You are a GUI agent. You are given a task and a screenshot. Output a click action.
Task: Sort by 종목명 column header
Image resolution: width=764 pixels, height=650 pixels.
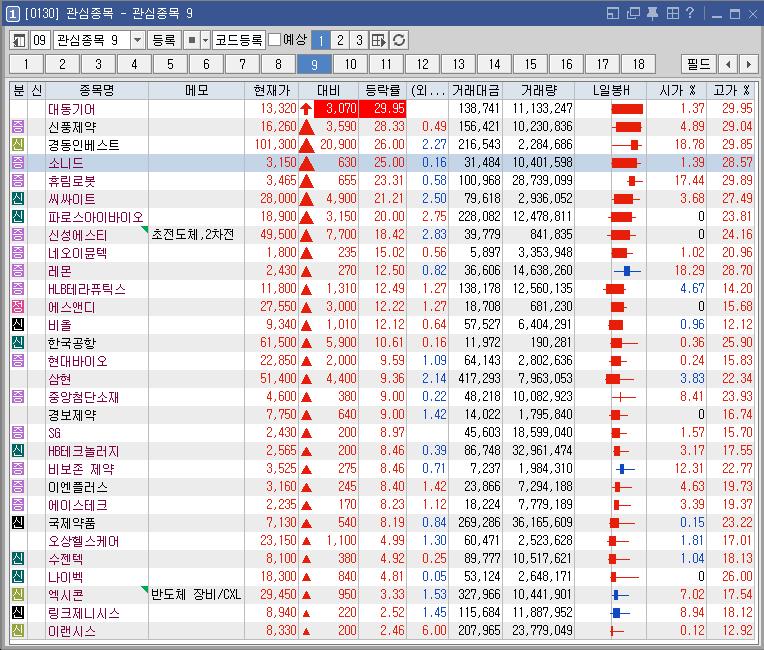click(x=96, y=91)
